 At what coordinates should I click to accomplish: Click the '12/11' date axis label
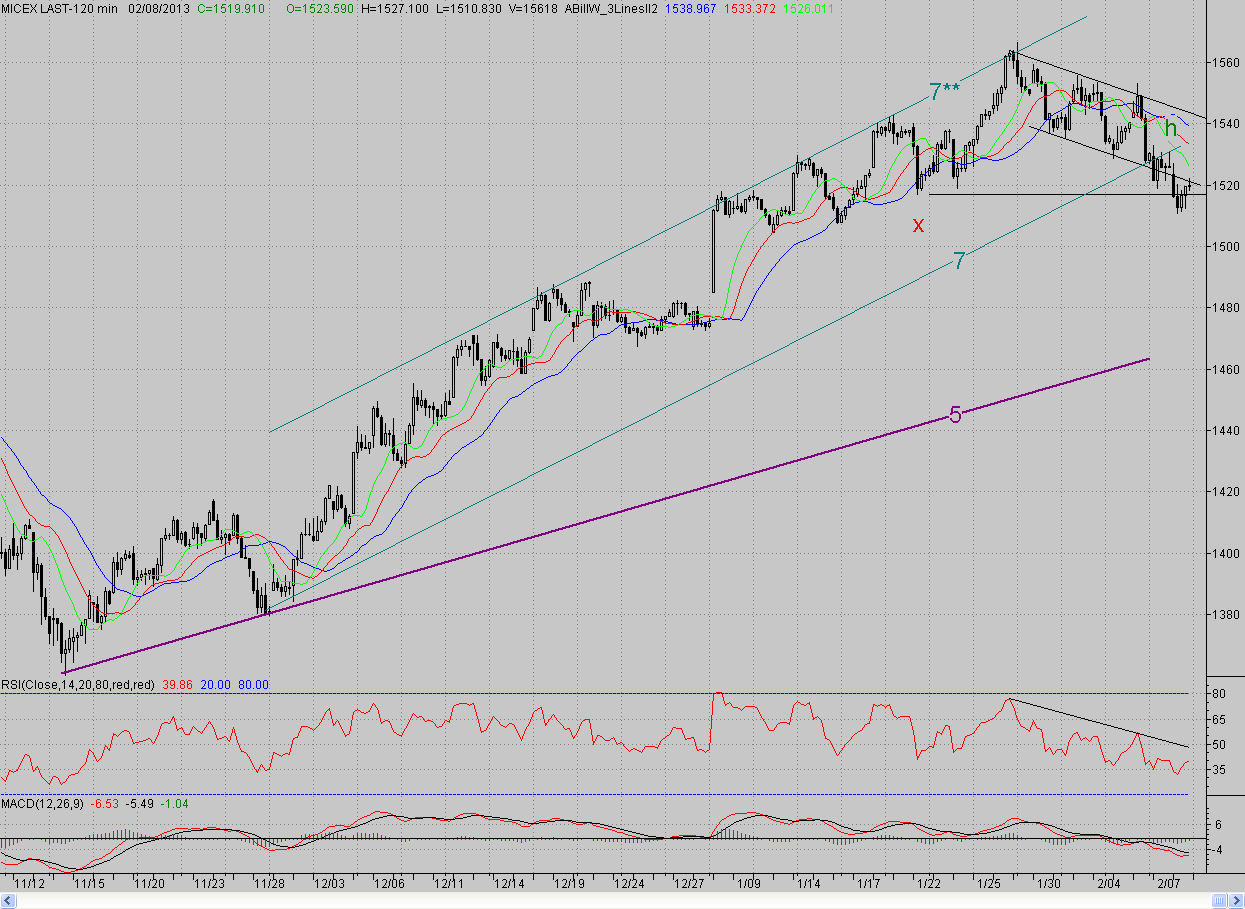pos(449,883)
